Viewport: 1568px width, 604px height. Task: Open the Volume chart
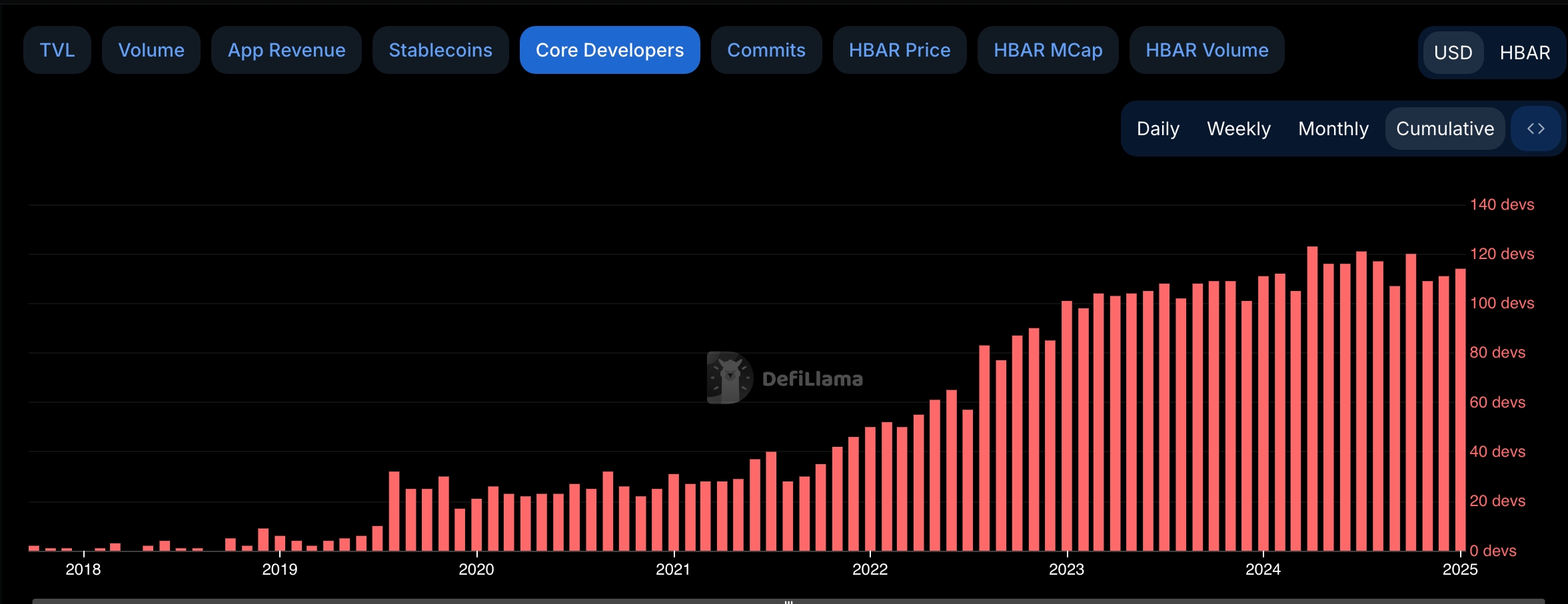(151, 49)
